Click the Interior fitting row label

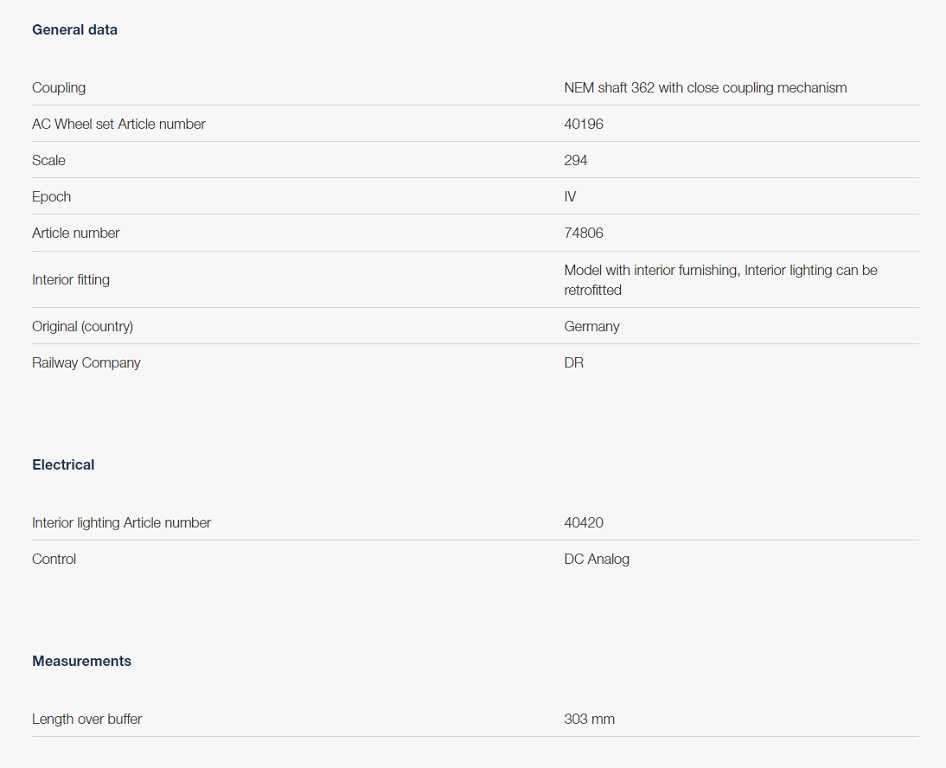coord(71,280)
